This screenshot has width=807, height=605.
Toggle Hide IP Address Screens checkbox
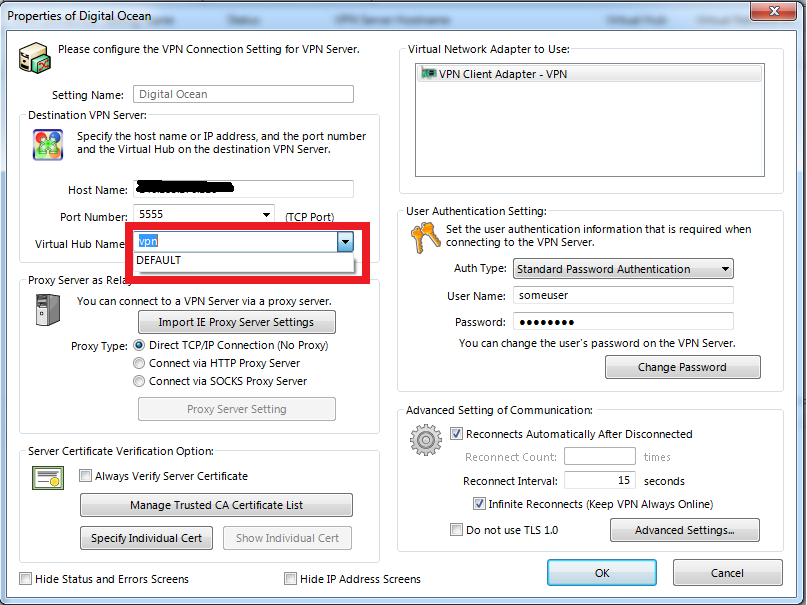[290, 579]
